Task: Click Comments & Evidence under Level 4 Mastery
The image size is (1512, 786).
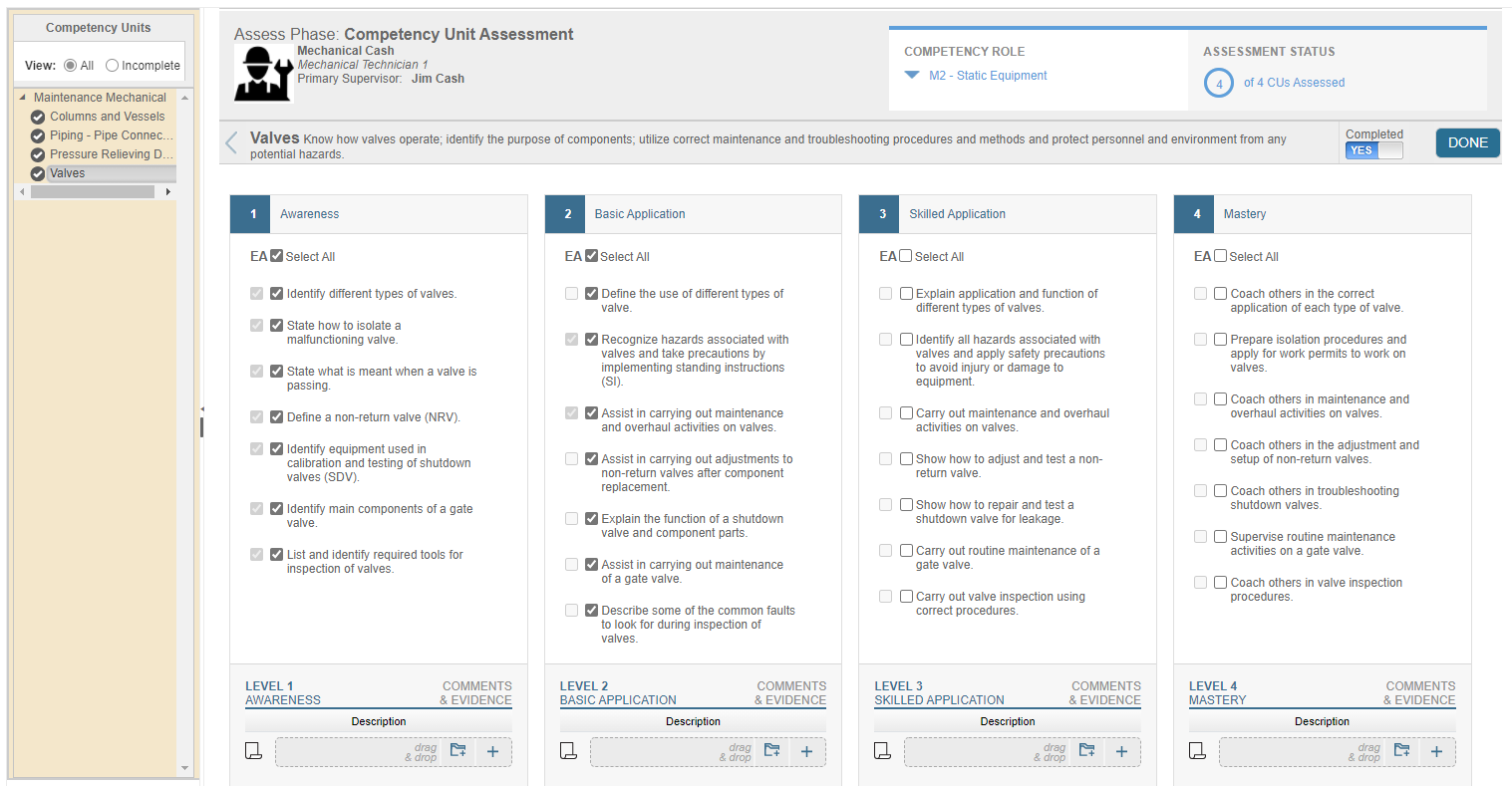Action: pyautogui.click(x=1419, y=693)
